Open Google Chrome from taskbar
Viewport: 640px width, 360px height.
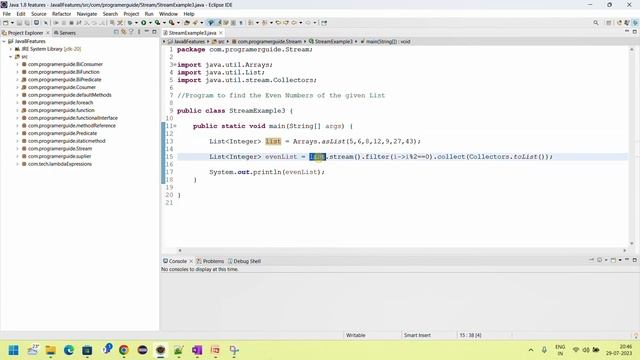(x=124, y=350)
